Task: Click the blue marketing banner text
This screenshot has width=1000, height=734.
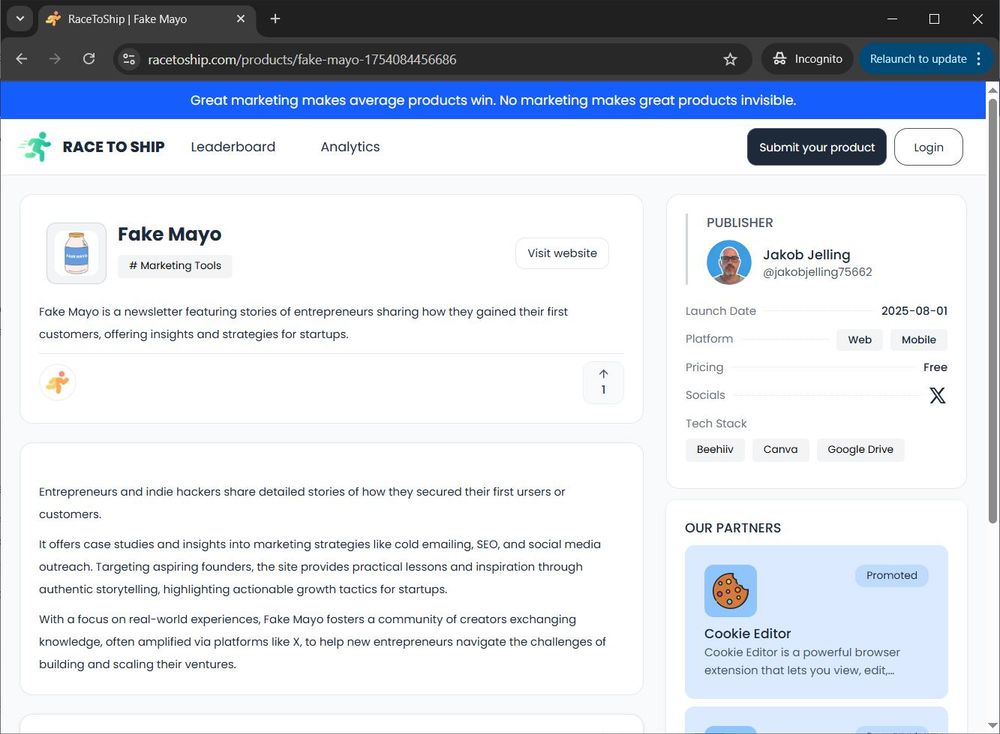Action: point(493,100)
